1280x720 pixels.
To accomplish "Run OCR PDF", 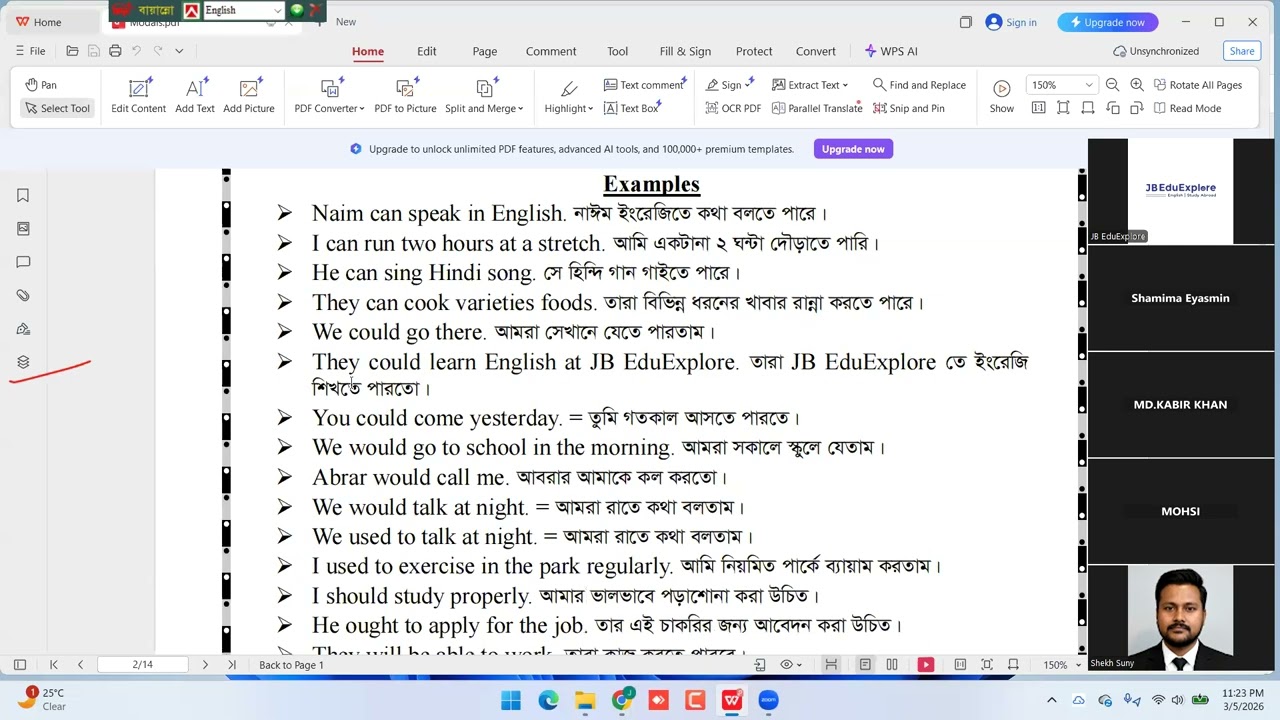I will (x=732, y=108).
